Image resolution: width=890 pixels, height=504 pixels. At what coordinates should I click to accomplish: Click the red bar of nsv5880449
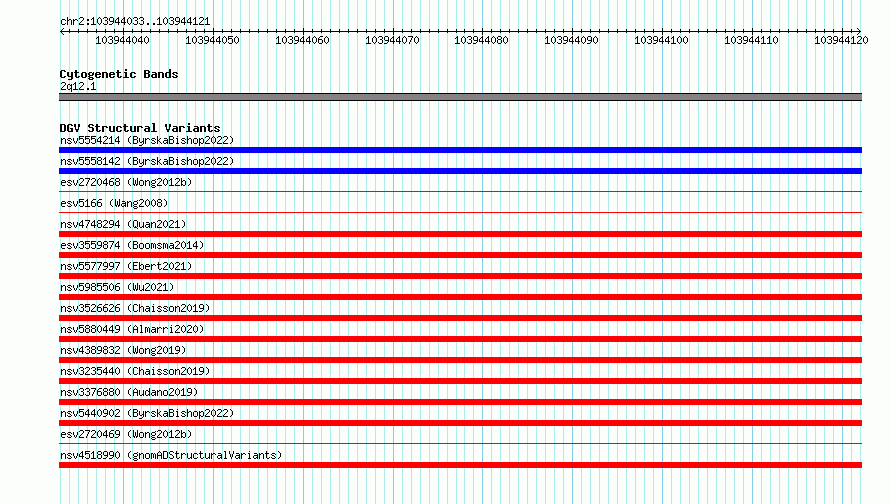(x=460, y=339)
